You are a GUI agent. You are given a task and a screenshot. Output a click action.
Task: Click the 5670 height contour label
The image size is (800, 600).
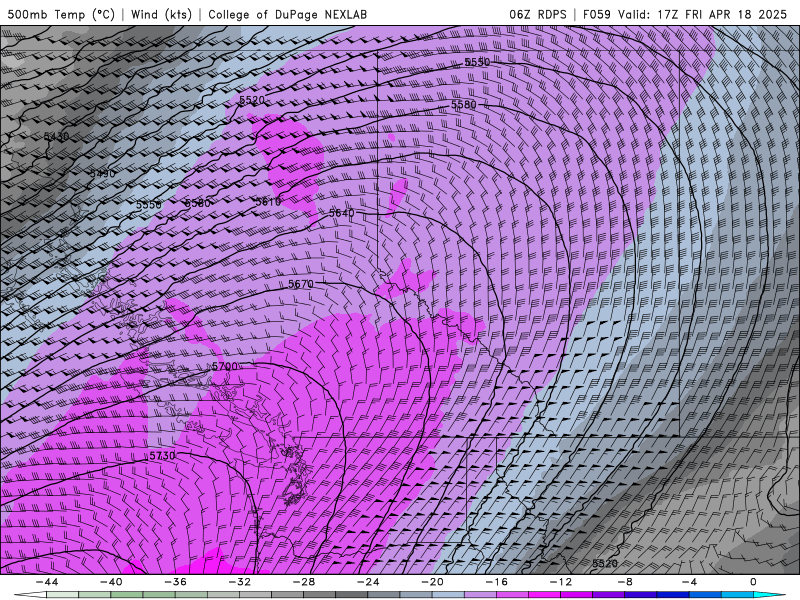[x=301, y=284]
